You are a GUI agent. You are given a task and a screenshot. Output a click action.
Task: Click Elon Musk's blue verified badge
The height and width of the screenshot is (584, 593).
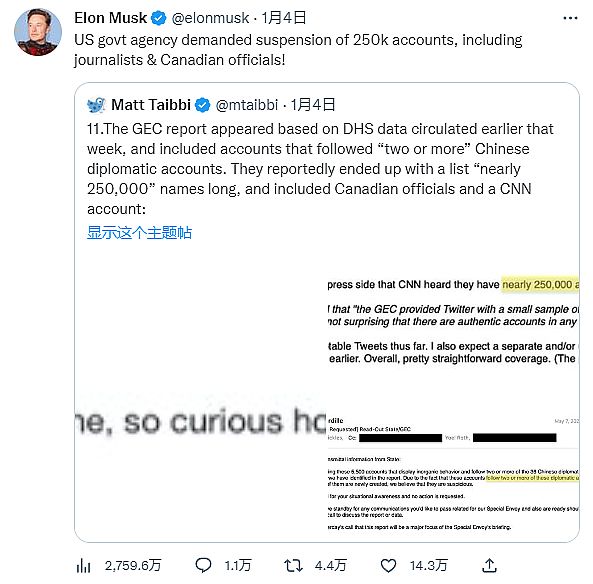[x=158, y=18]
